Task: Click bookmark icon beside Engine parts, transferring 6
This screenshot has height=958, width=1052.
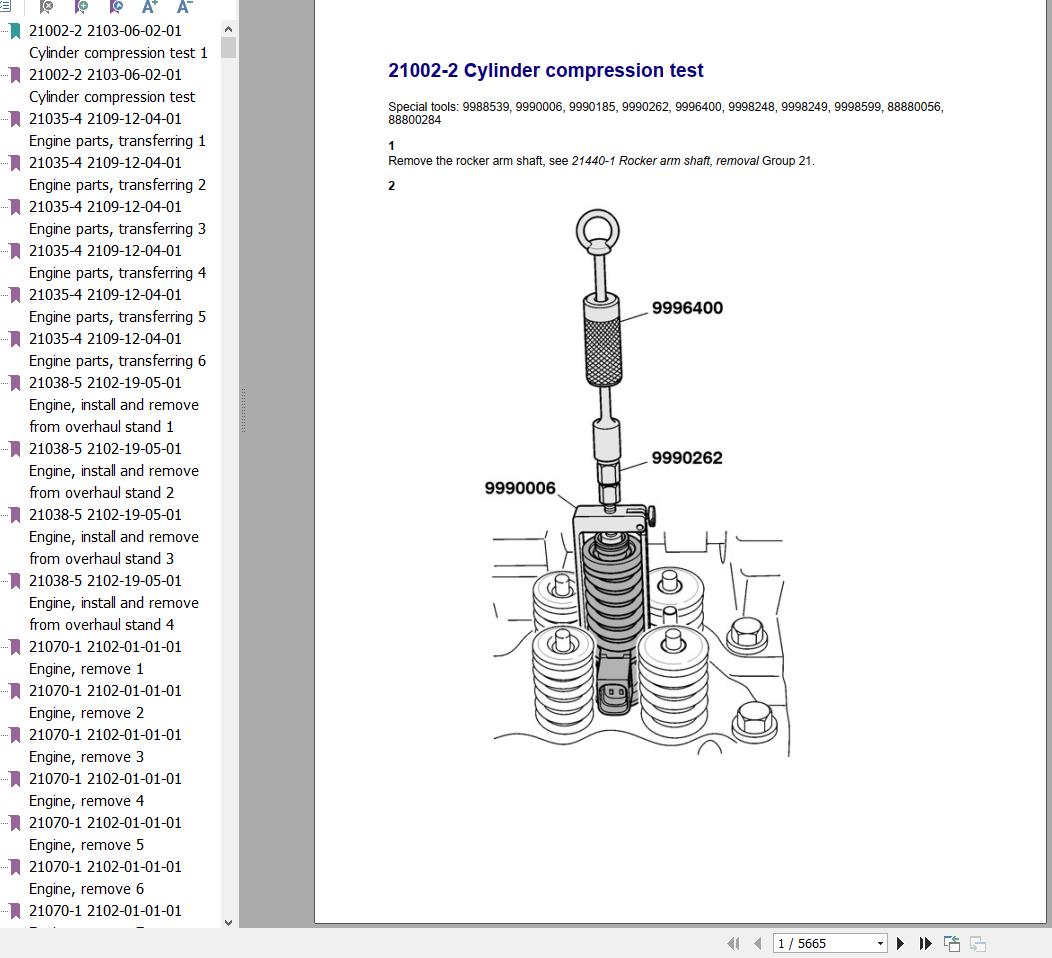Action: [15, 339]
